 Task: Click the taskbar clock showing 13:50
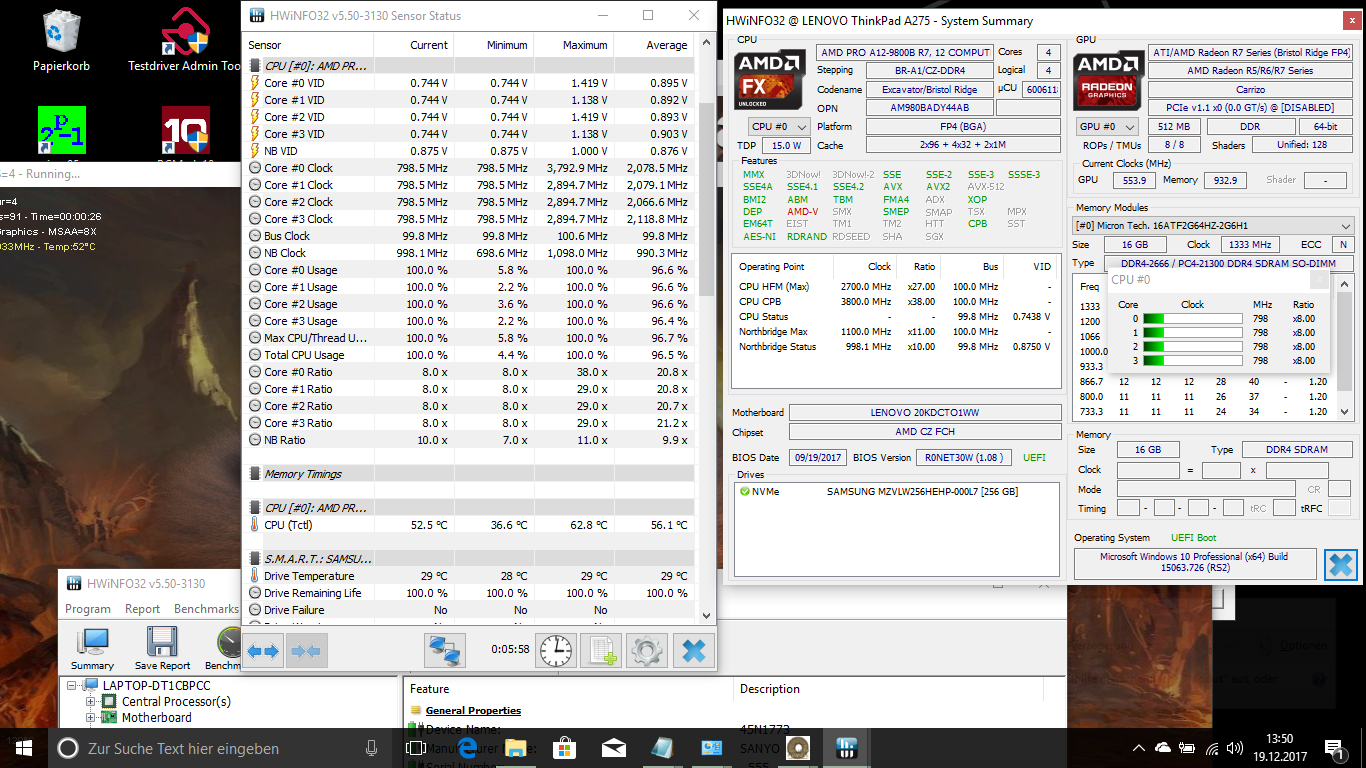pyautogui.click(x=1279, y=748)
